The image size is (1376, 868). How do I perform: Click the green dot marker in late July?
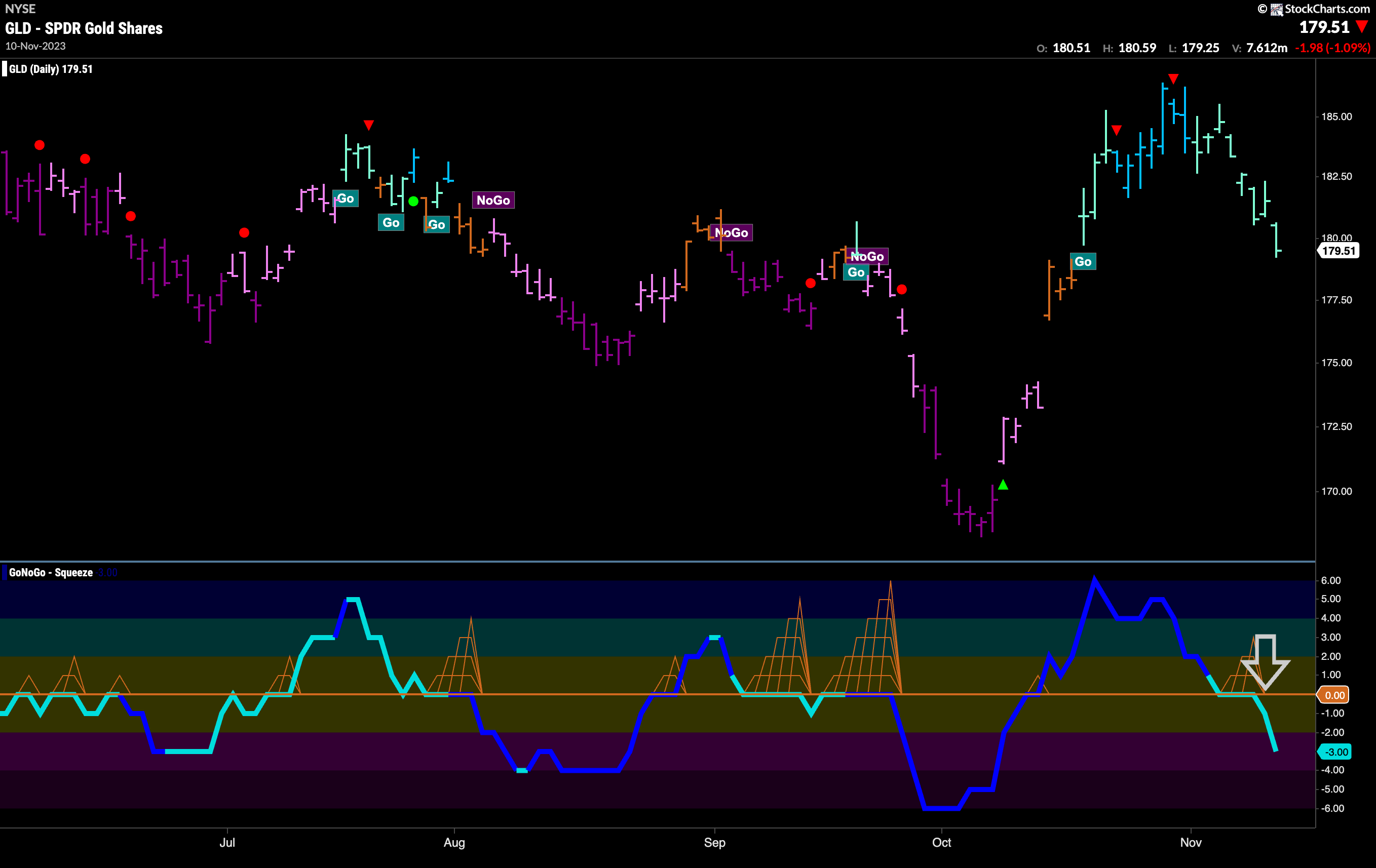point(414,201)
